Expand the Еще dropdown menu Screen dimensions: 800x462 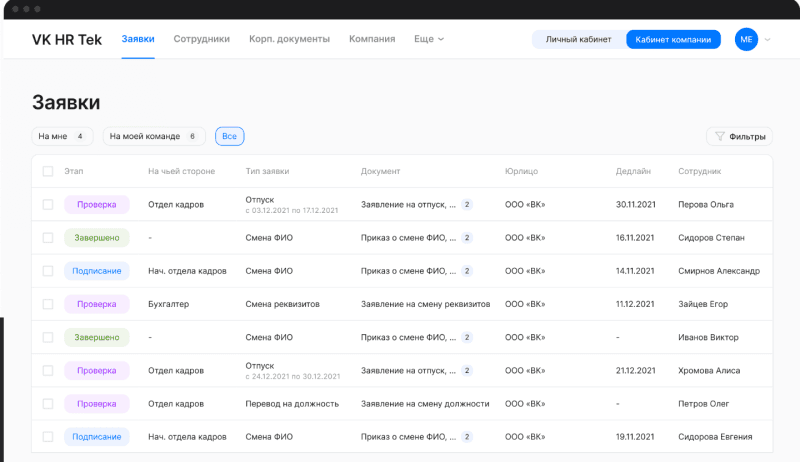tap(429, 39)
